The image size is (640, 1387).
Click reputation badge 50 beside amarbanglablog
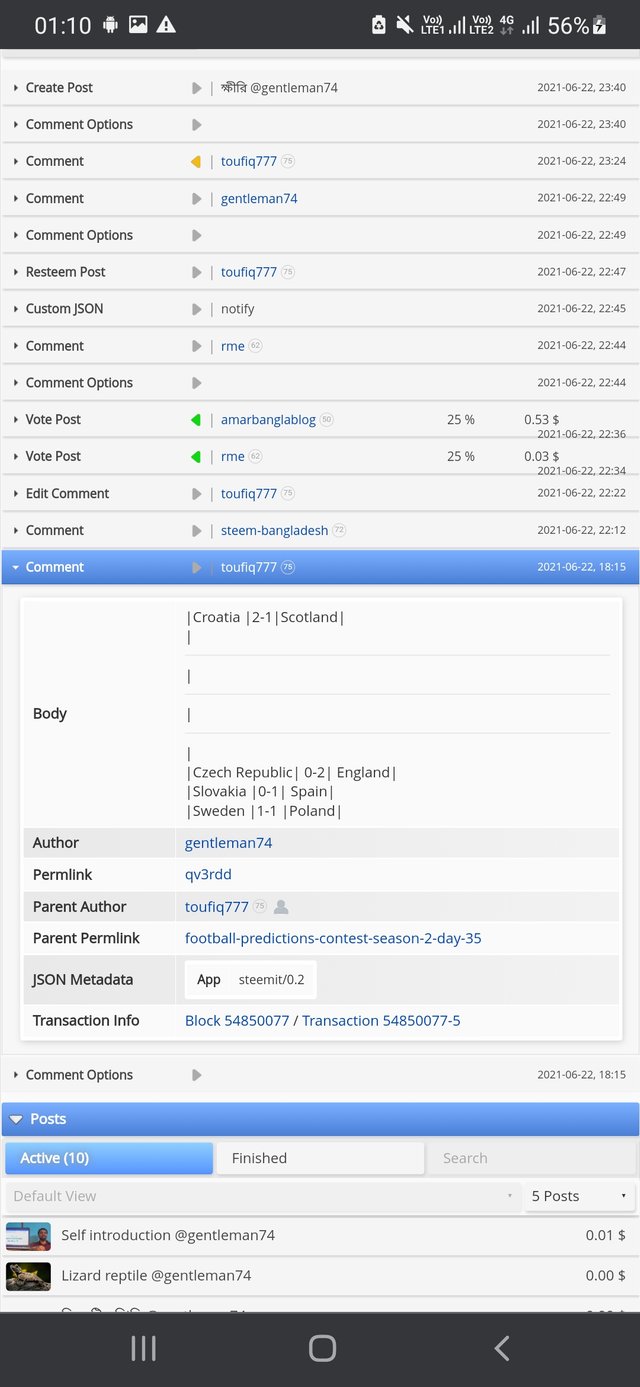tap(327, 420)
